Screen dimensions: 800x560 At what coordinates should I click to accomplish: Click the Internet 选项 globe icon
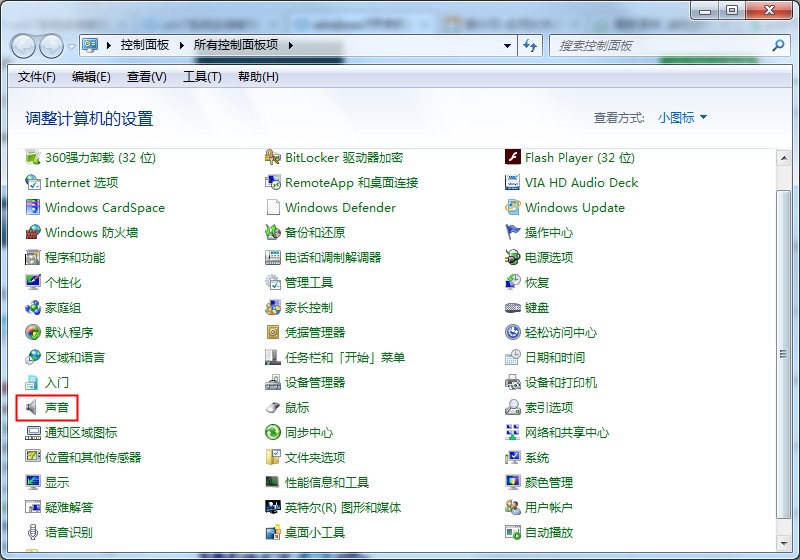pyautogui.click(x=33, y=182)
